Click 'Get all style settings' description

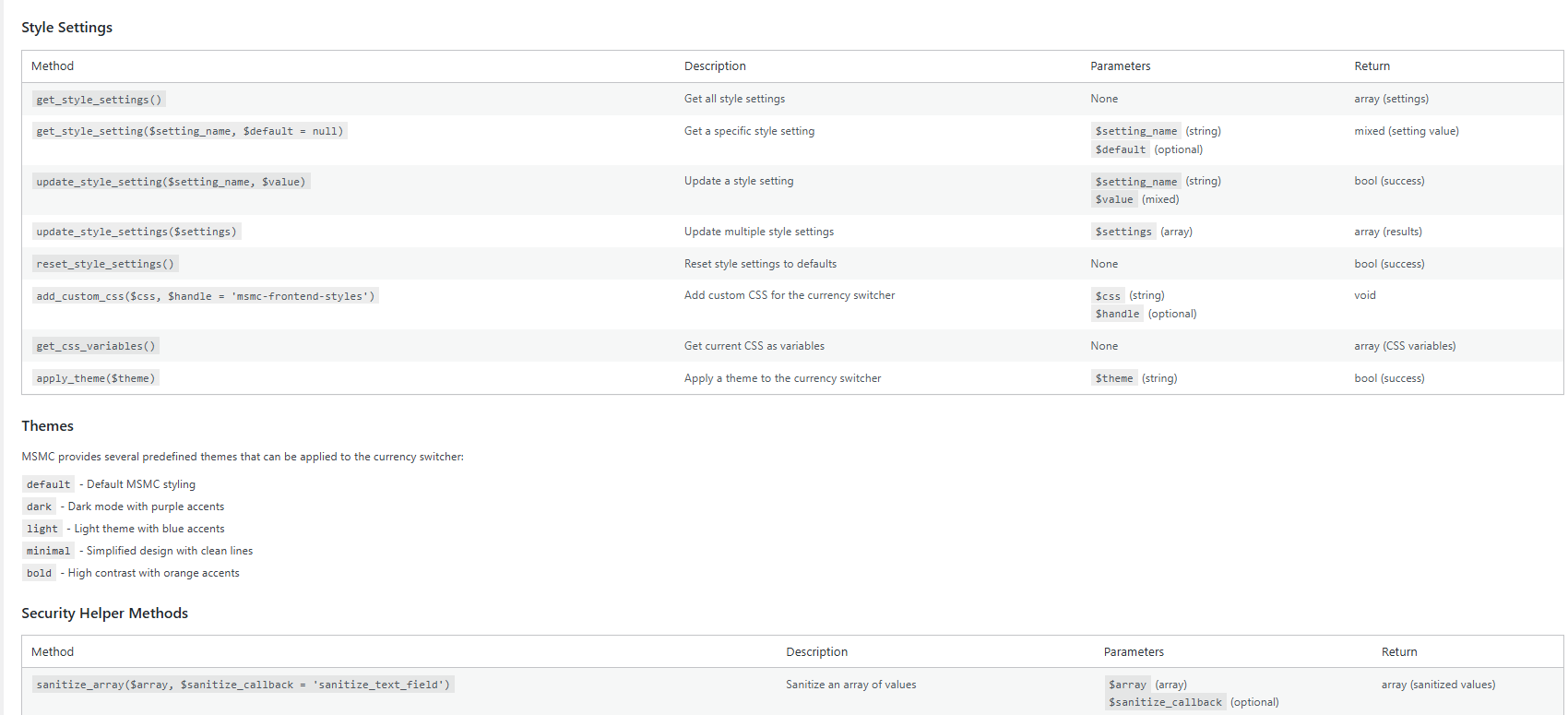tap(735, 99)
